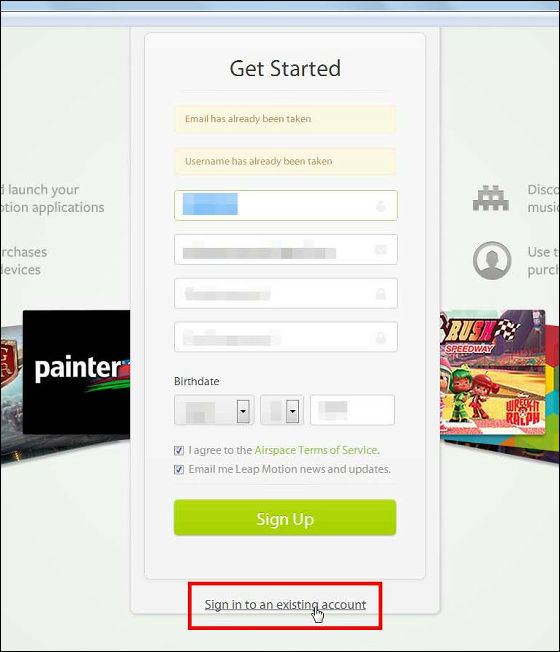Click the padlock icon in the password field
The width and height of the screenshot is (560, 652).
(x=380, y=294)
